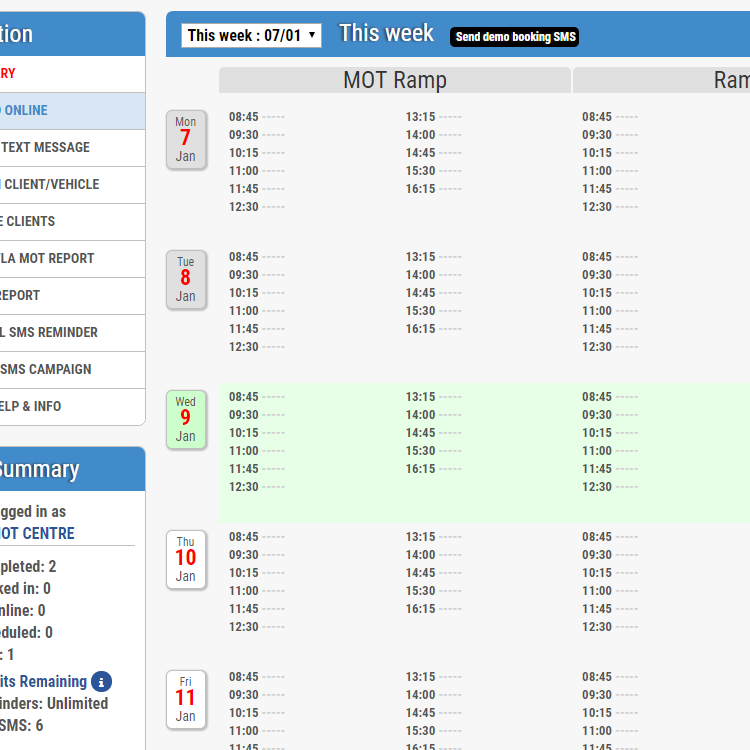Viewport: 750px width, 750px height.
Task: Book Tuesday 13:15 slot on MOT Ramp
Action: 434,257
